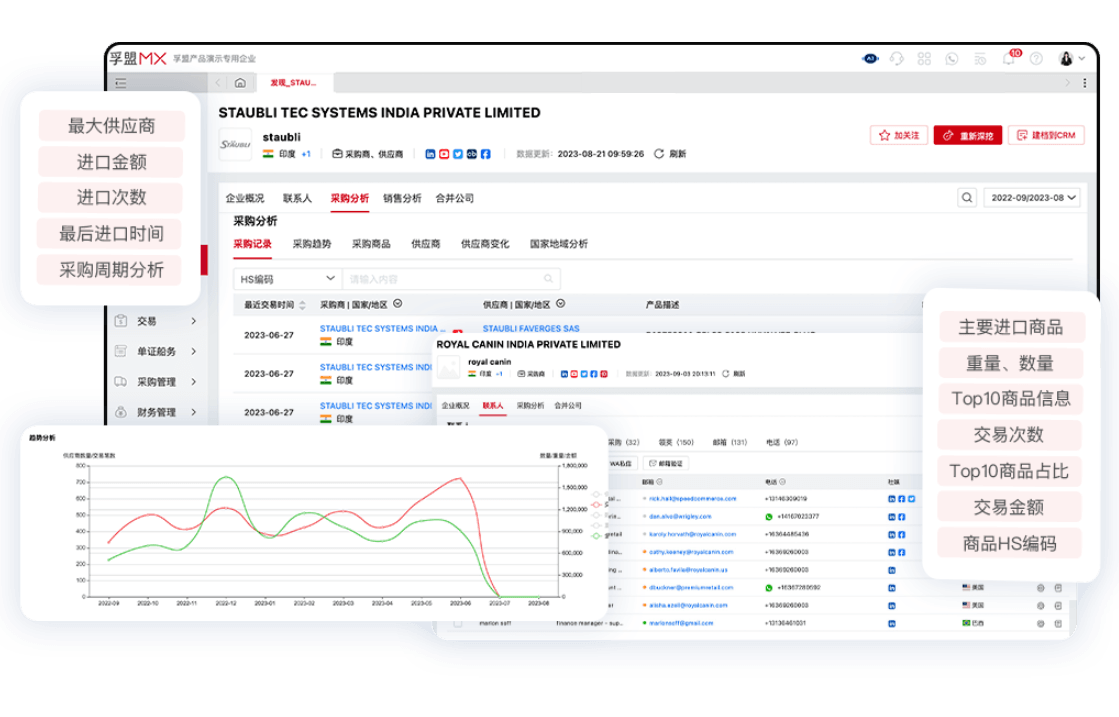Toggle the red series in chart legend
Viewport: 1119px width, 717px height.
point(597,504)
